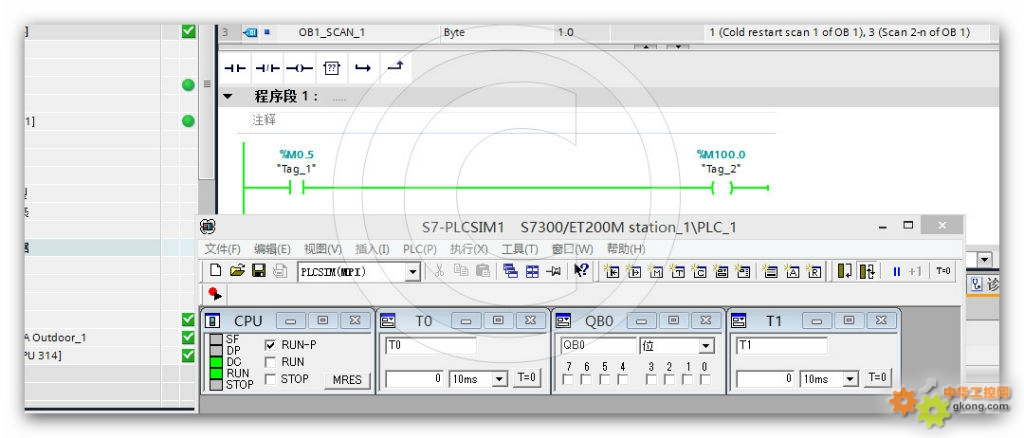The width and height of the screenshot is (1024, 438).
Task: Insert normally open contact in ladder toolbar
Action: tap(234, 68)
